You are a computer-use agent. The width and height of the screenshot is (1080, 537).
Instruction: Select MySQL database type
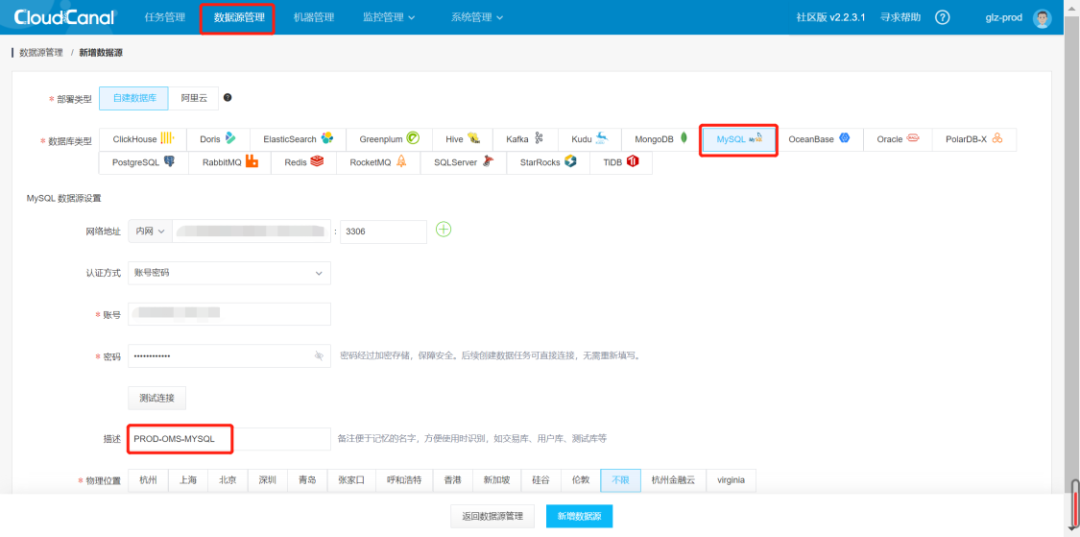pyautogui.click(x=739, y=139)
